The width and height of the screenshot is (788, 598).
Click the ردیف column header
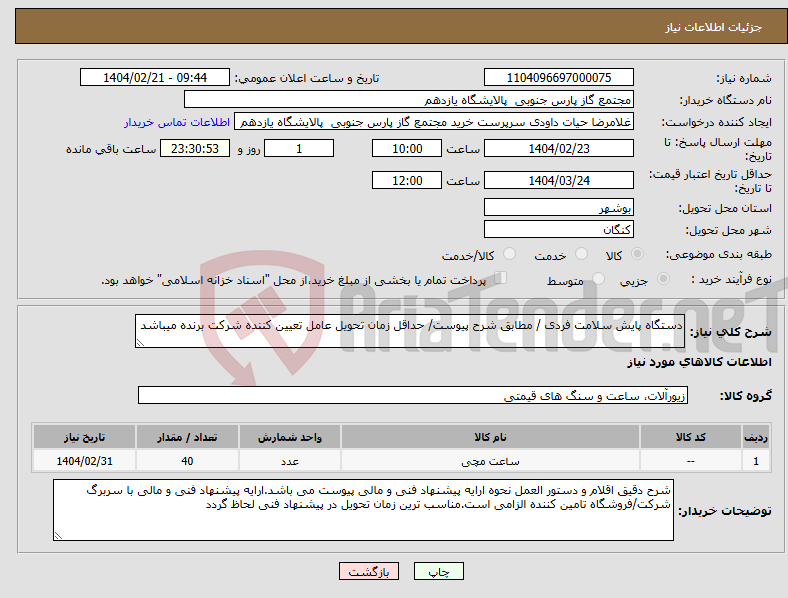pyautogui.click(x=756, y=437)
